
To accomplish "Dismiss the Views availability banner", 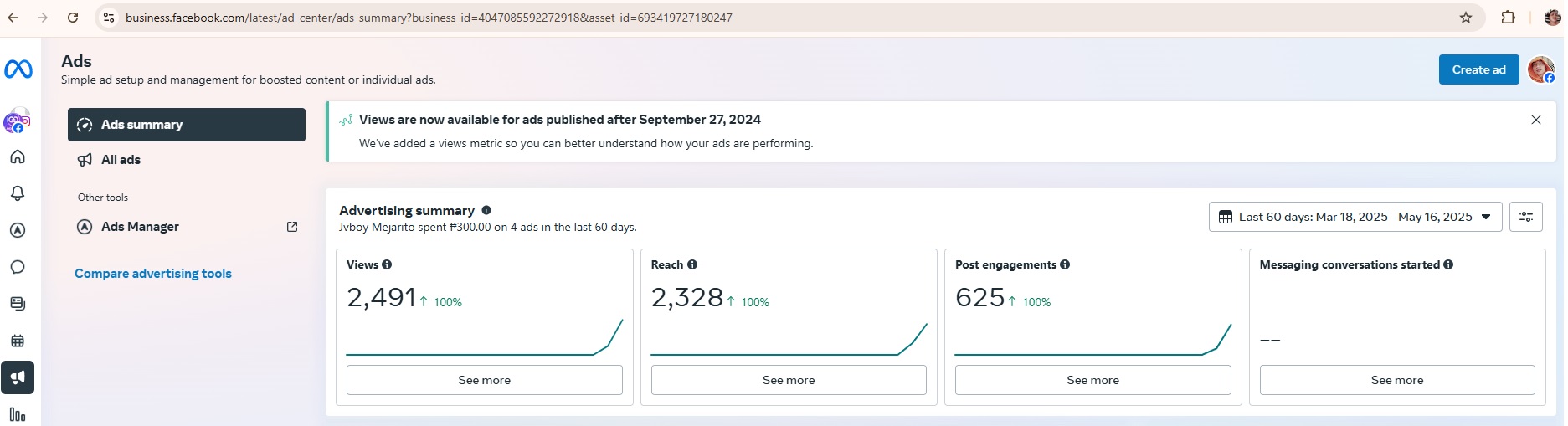I will (1535, 120).
